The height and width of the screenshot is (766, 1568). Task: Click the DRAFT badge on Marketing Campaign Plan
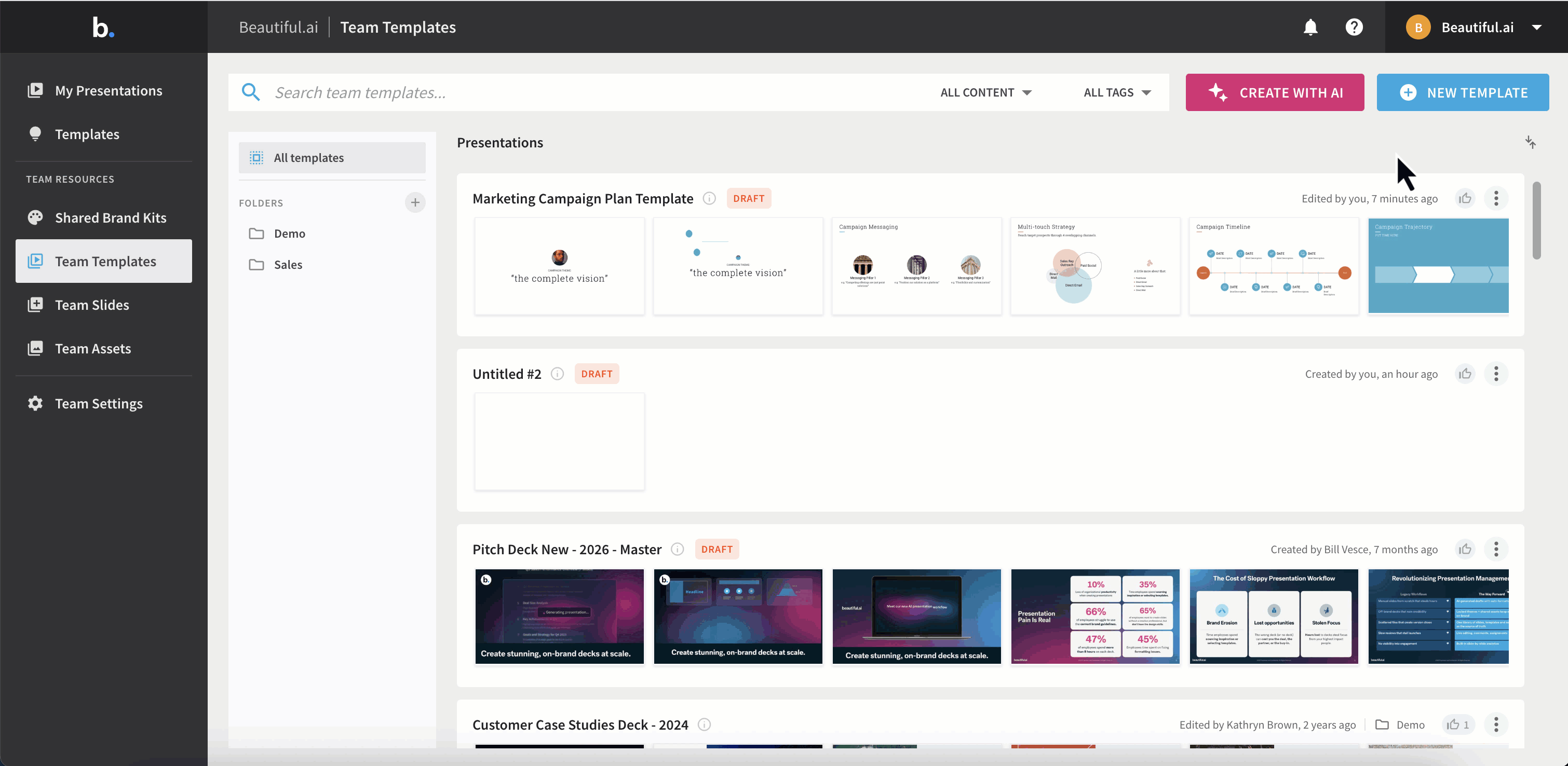749,198
